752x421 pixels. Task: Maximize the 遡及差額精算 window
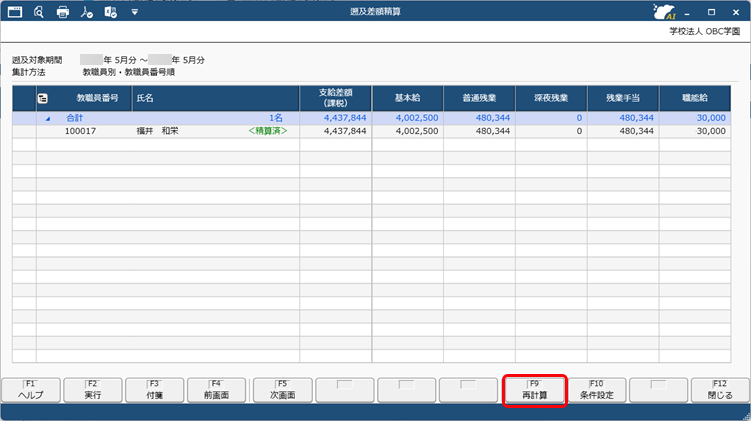click(711, 12)
